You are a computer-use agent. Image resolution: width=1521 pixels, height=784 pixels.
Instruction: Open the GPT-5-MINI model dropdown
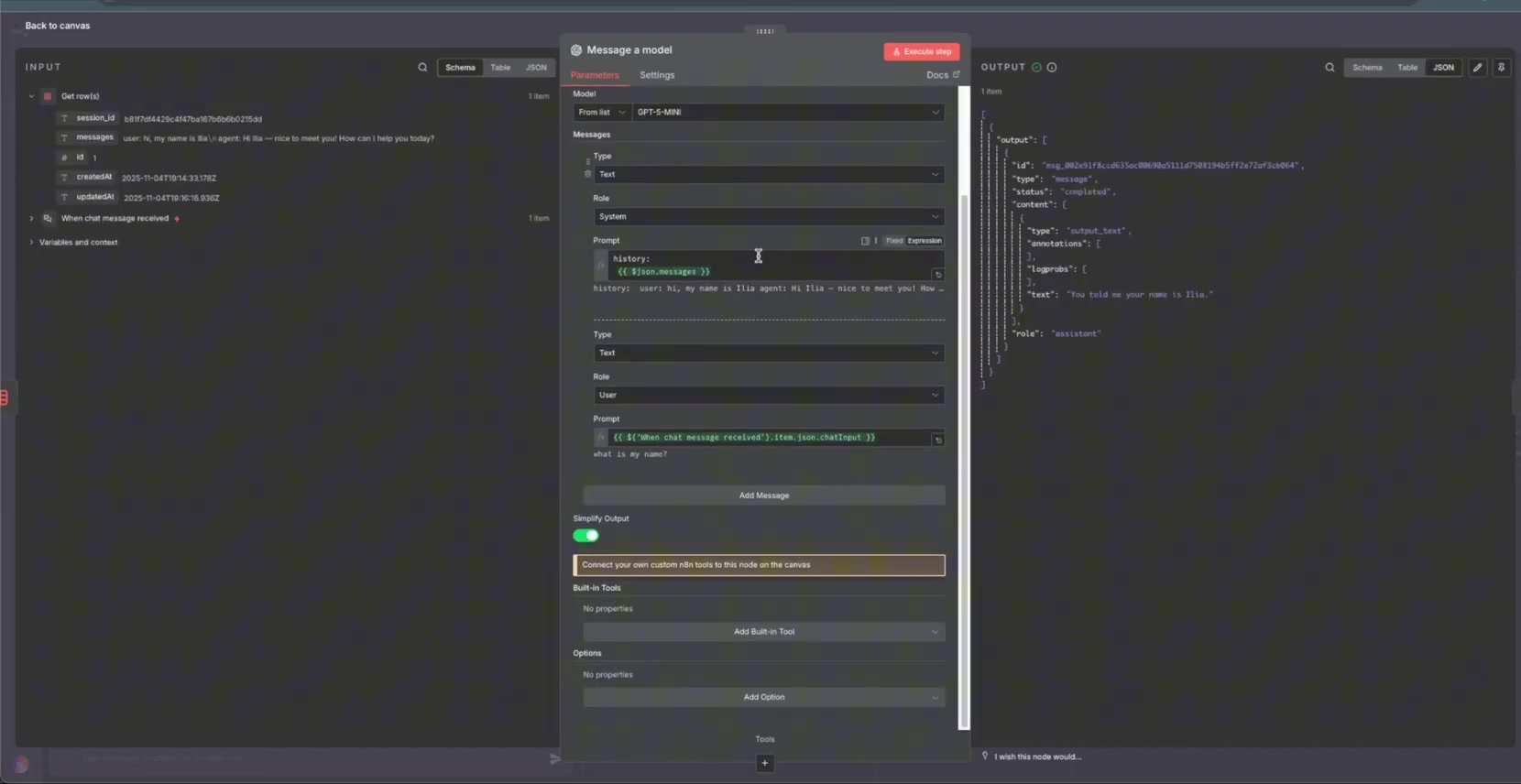click(788, 113)
